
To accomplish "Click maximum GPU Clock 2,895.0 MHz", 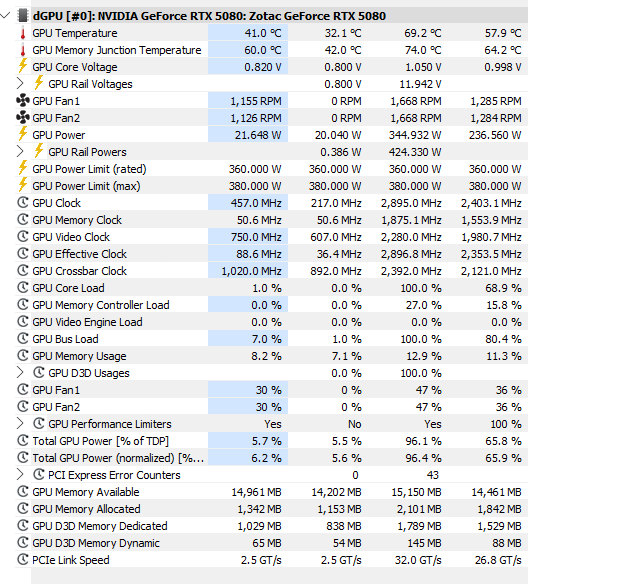I will tap(411, 203).
